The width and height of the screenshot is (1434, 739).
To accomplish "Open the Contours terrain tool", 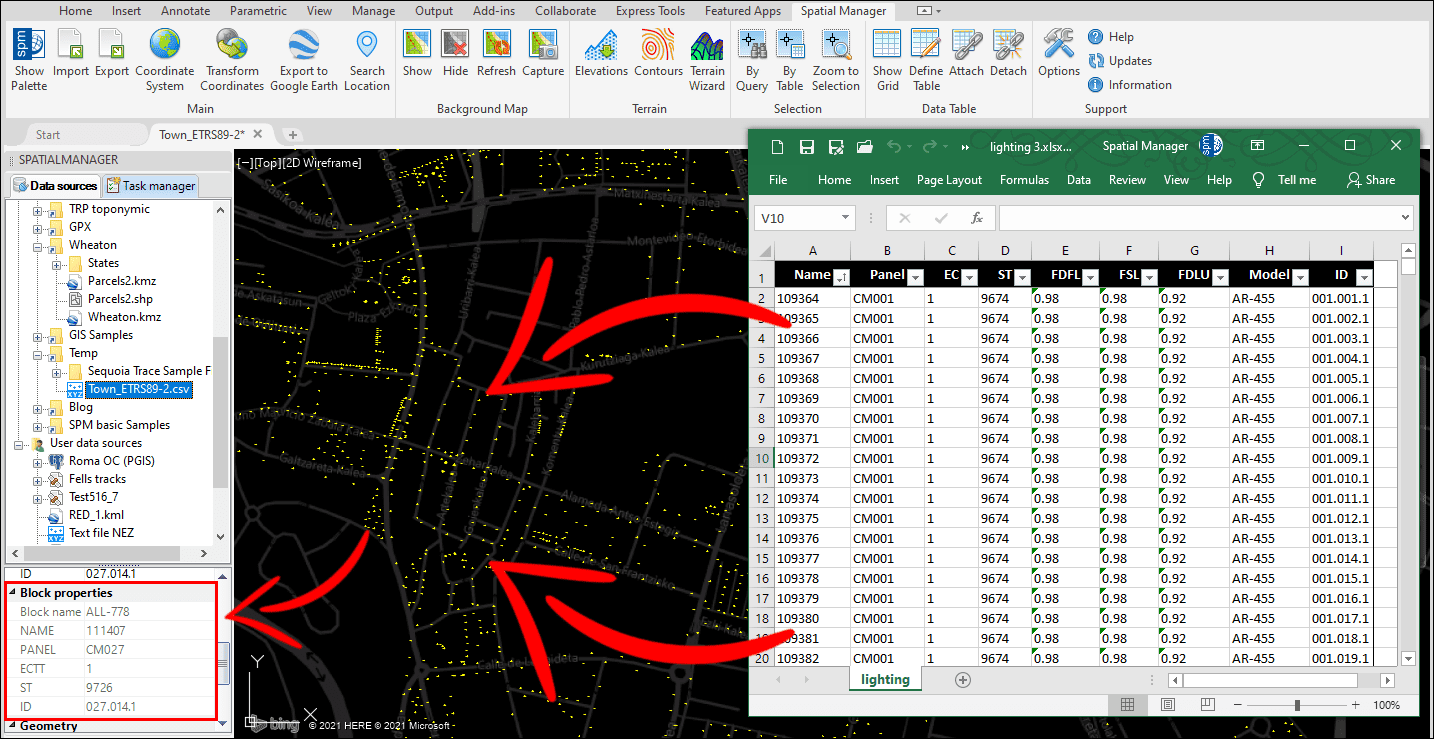I will tap(658, 53).
